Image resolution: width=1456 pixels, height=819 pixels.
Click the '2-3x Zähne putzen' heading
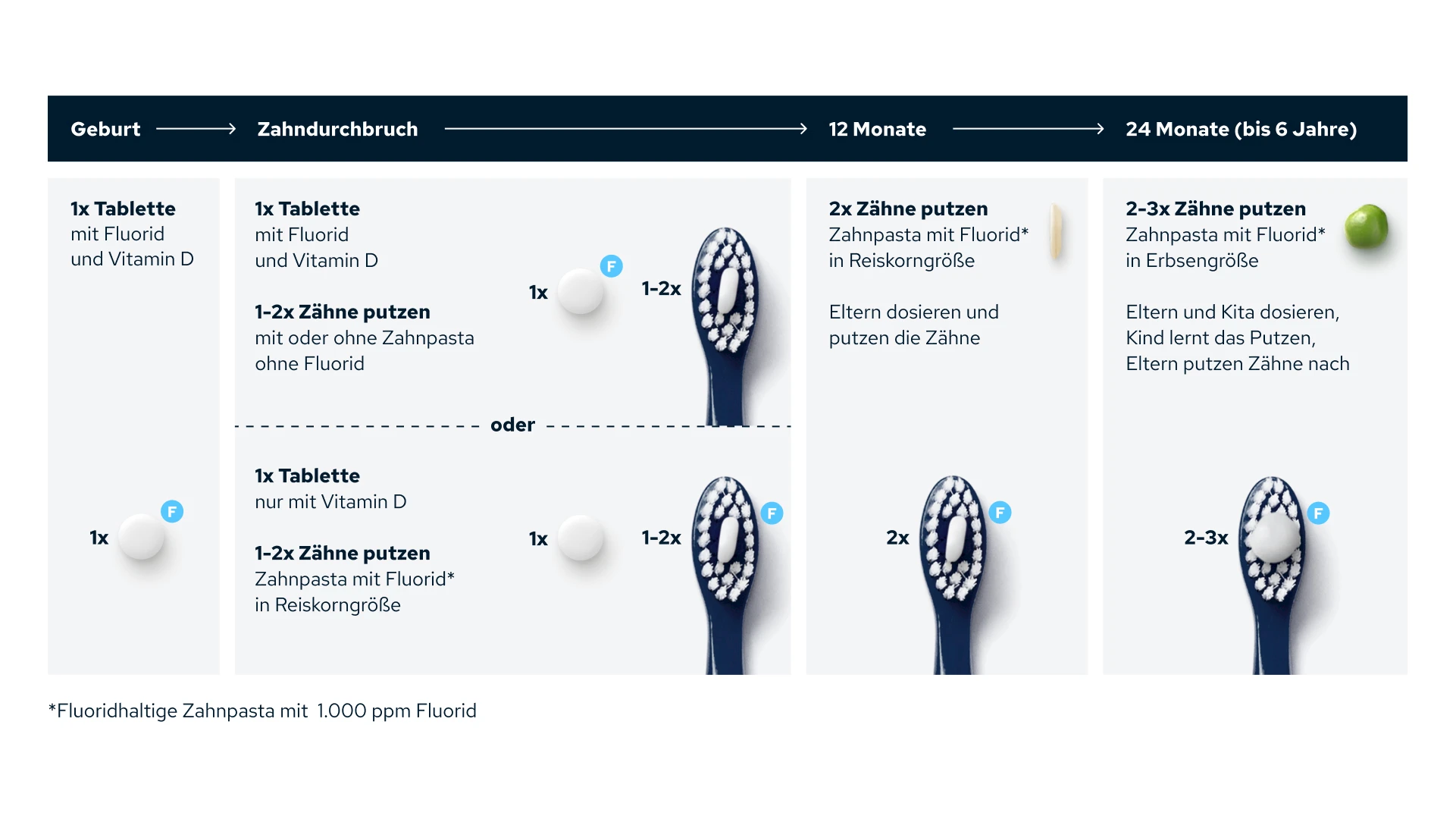1215,209
